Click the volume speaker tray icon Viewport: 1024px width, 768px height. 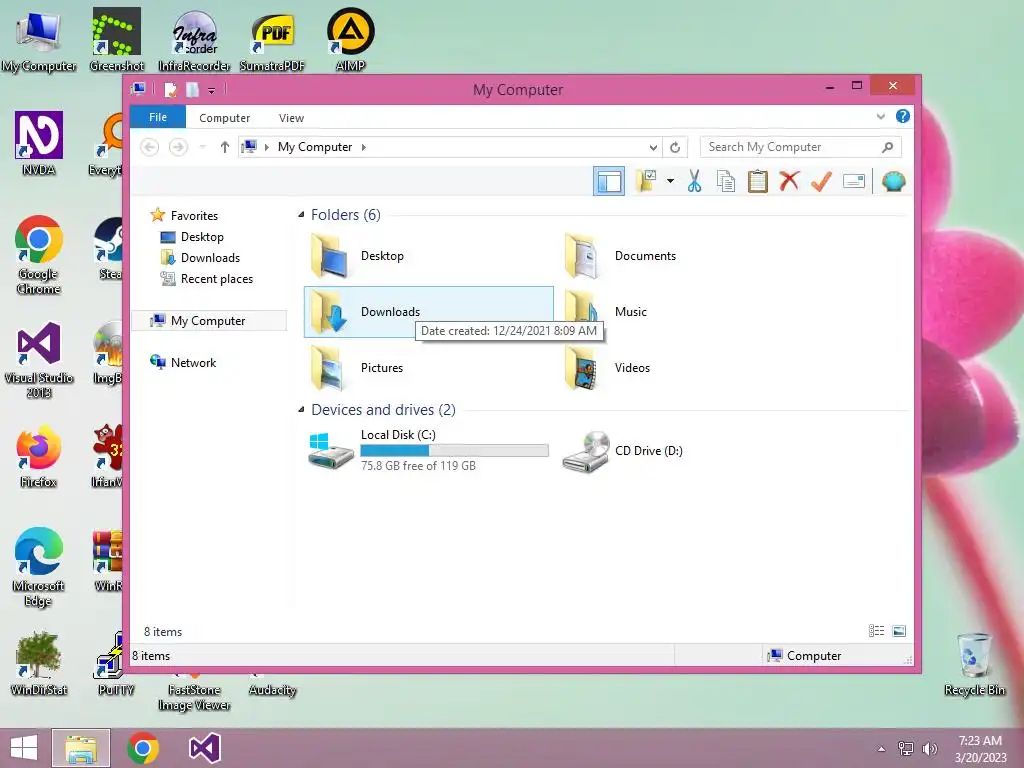tap(929, 748)
